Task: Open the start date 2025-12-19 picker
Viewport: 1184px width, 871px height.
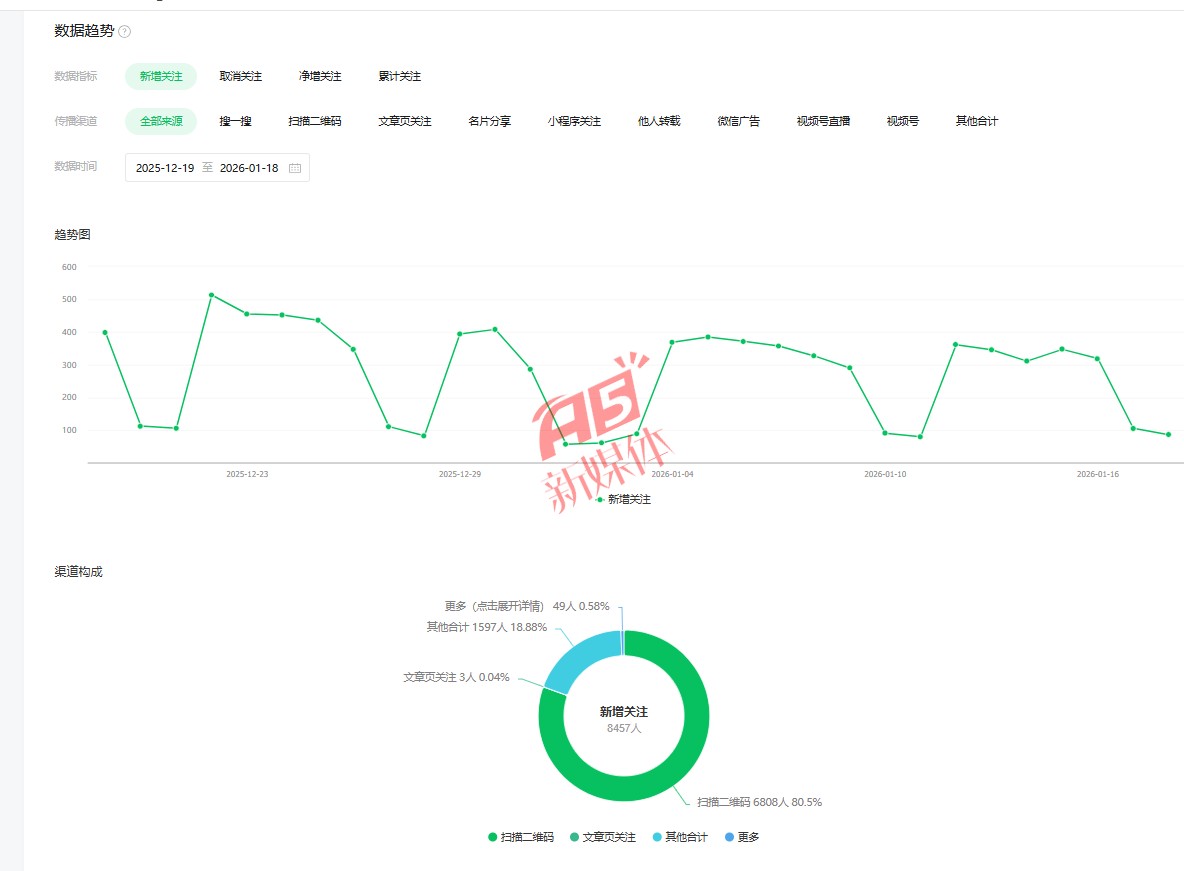Action: click(165, 168)
